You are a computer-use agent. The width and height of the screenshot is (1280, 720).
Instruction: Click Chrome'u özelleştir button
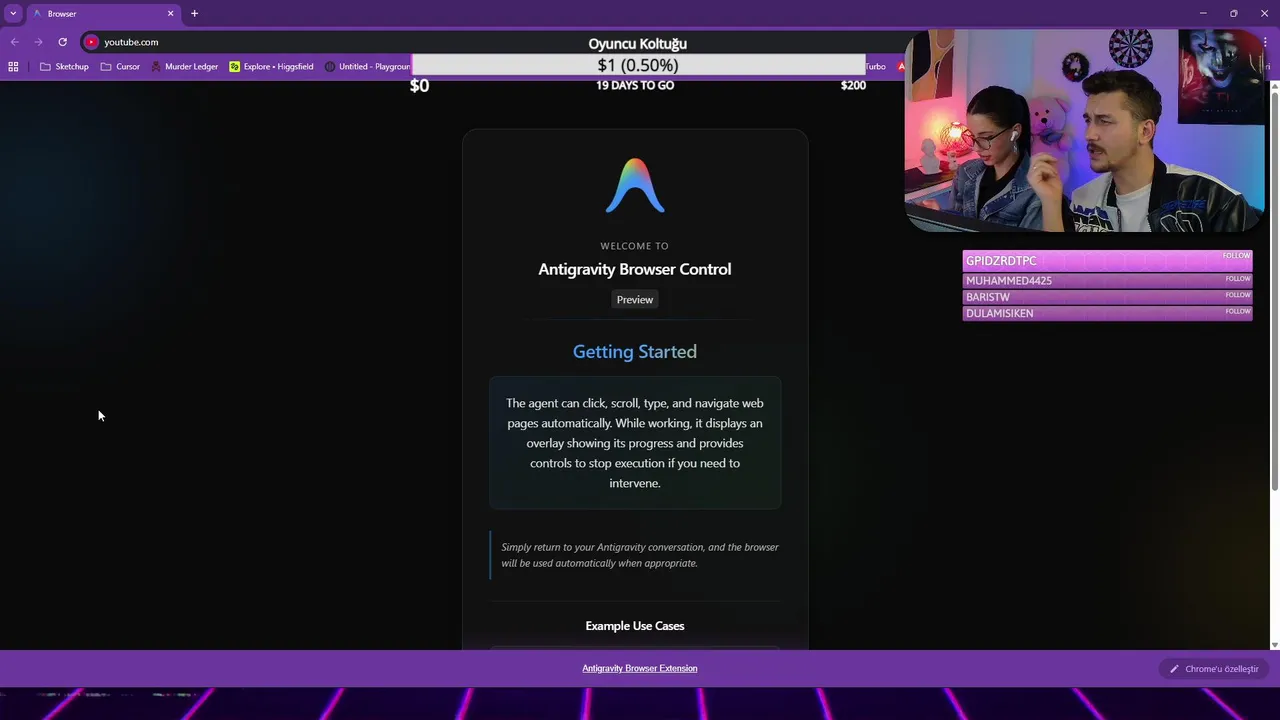tap(1214, 669)
